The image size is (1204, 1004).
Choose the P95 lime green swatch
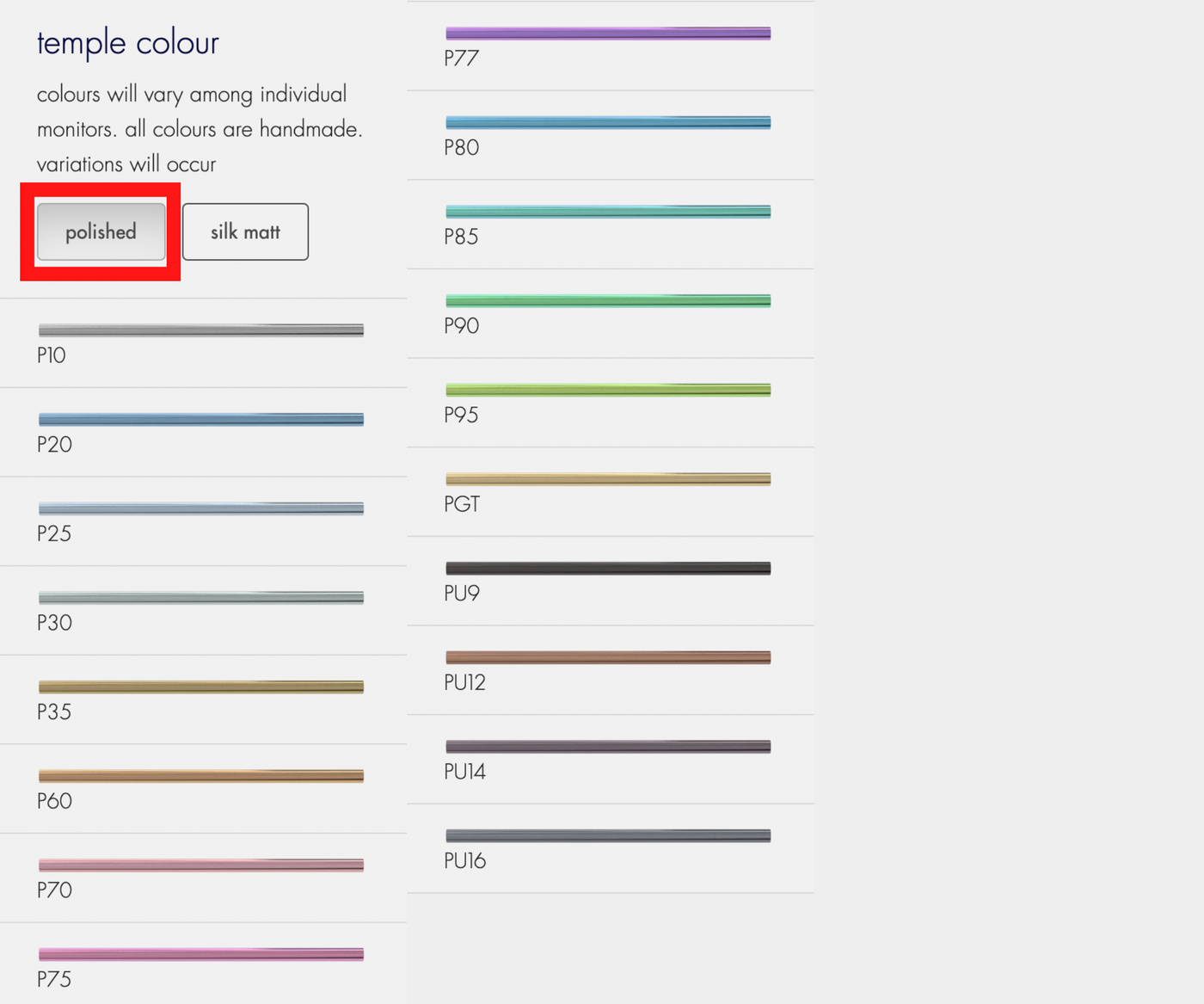[608, 391]
